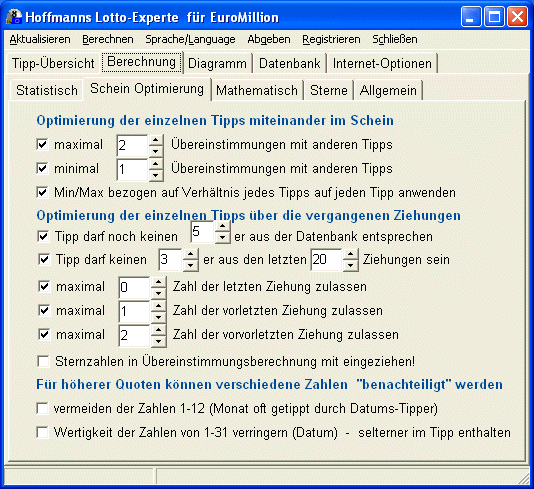
Task: Switch to the Tipp-Übersicht tab
Action: [x=53, y=63]
